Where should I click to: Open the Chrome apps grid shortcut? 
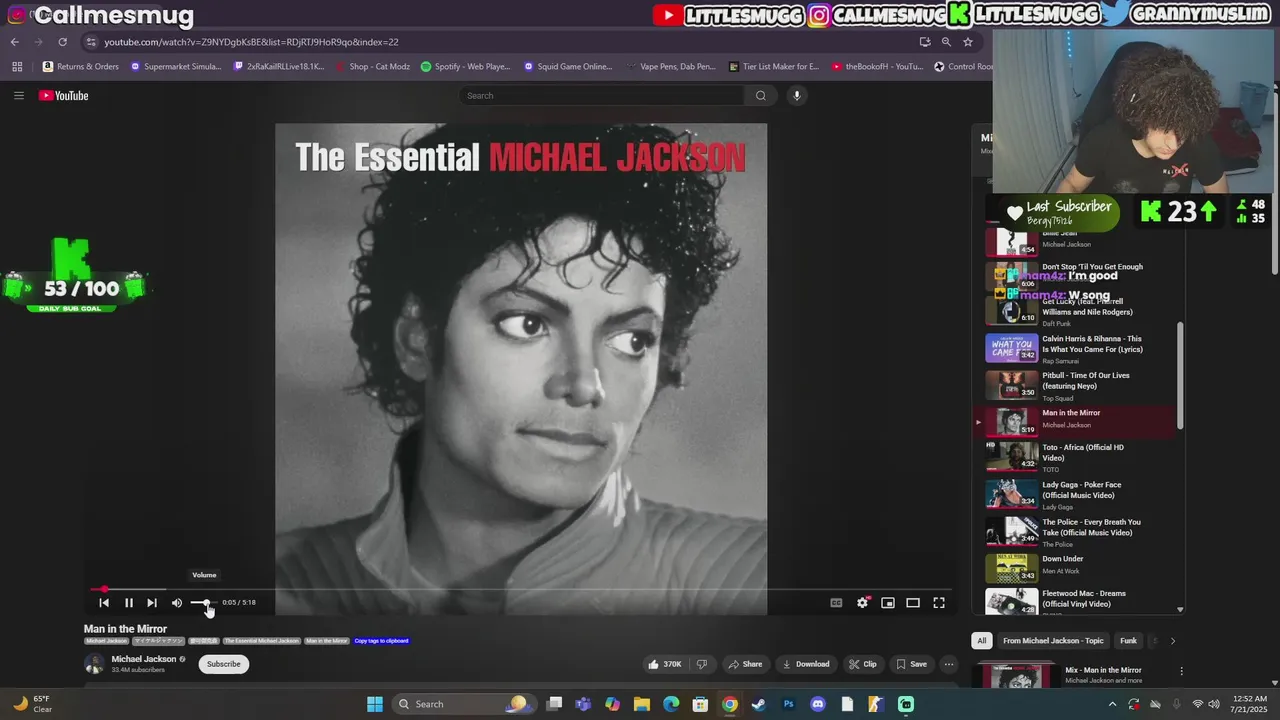(17, 67)
